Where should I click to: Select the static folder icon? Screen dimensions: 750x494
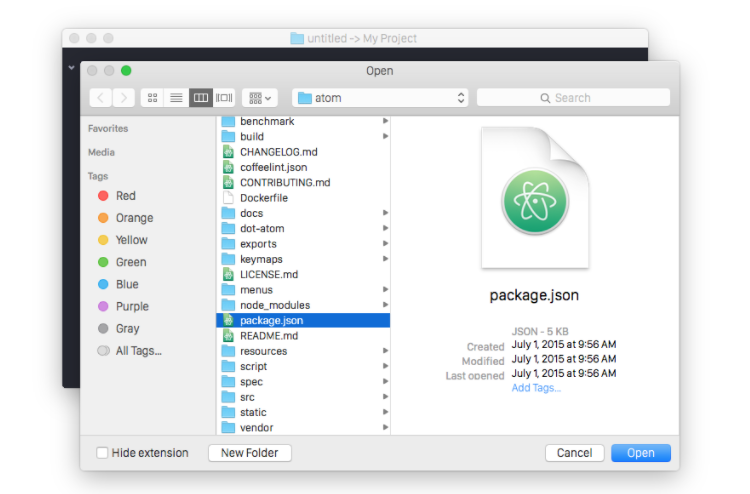(x=228, y=412)
